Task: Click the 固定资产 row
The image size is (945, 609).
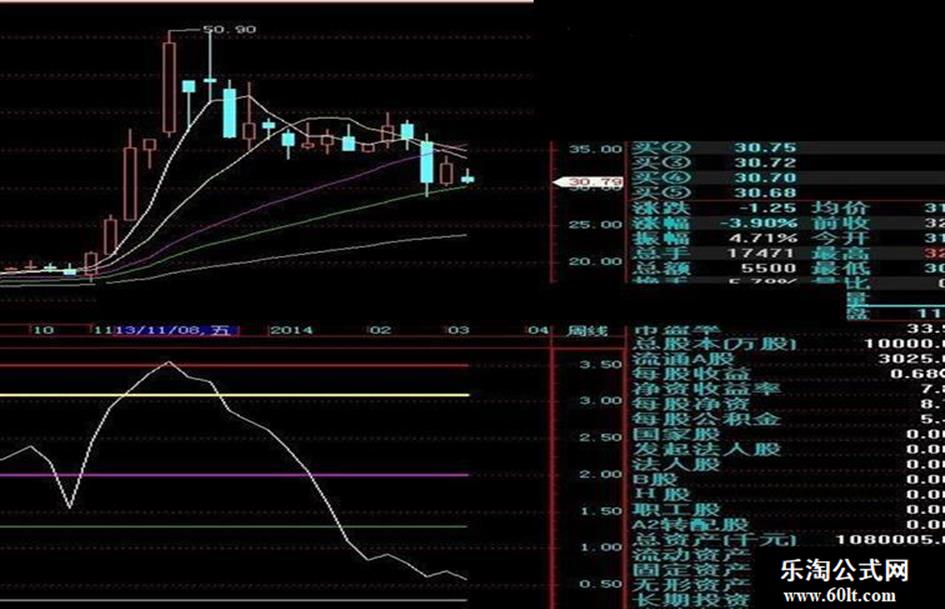Action: click(691, 570)
